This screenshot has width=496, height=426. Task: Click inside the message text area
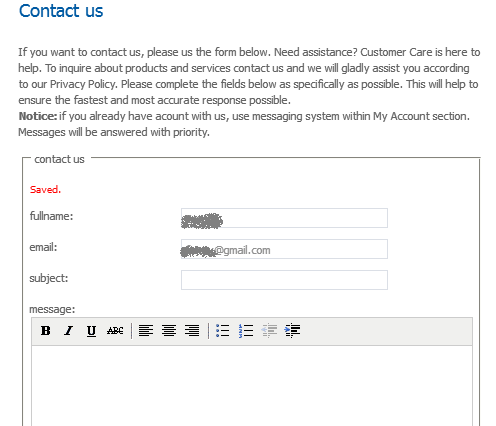click(252, 386)
